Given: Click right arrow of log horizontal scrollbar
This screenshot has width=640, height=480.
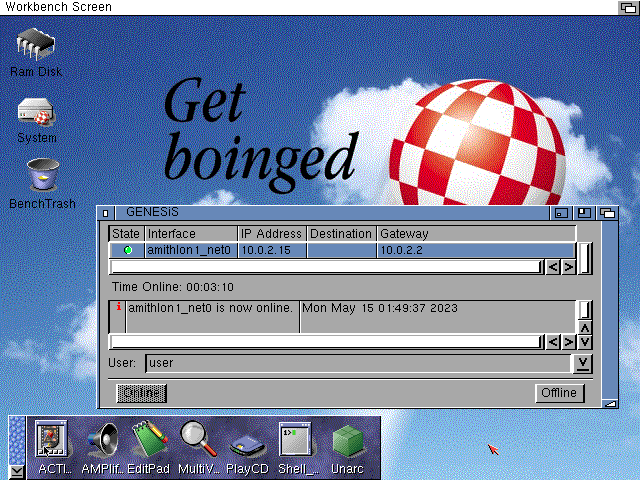Looking at the screenshot, I should tap(569, 342).
